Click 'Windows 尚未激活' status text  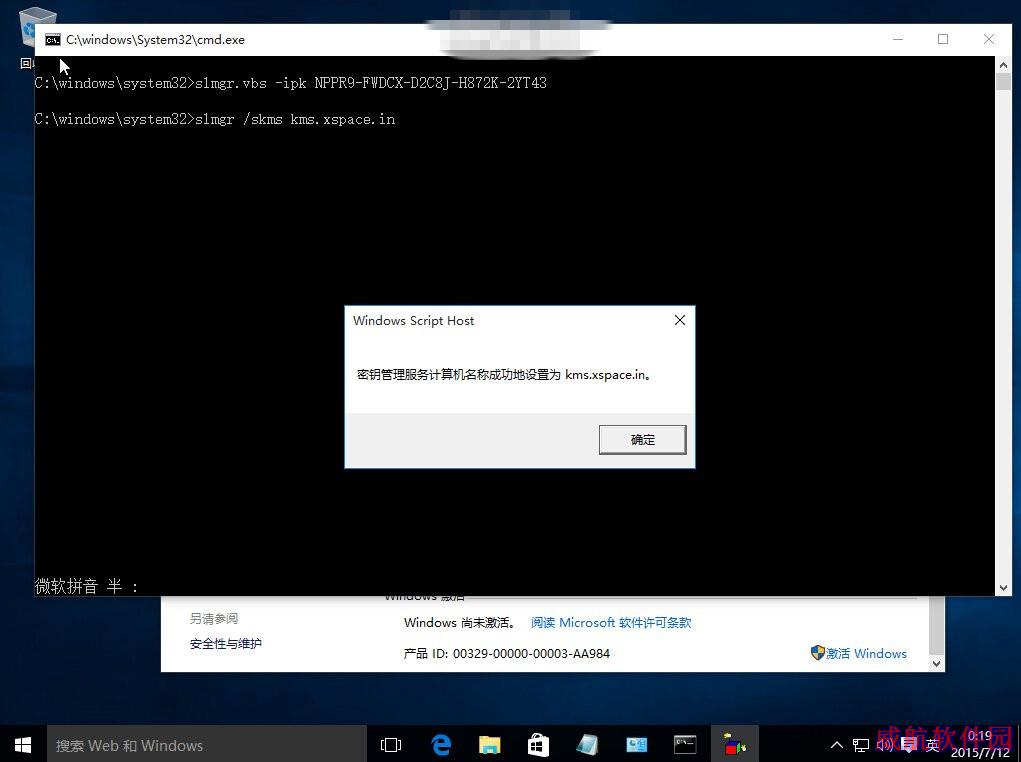(460, 623)
